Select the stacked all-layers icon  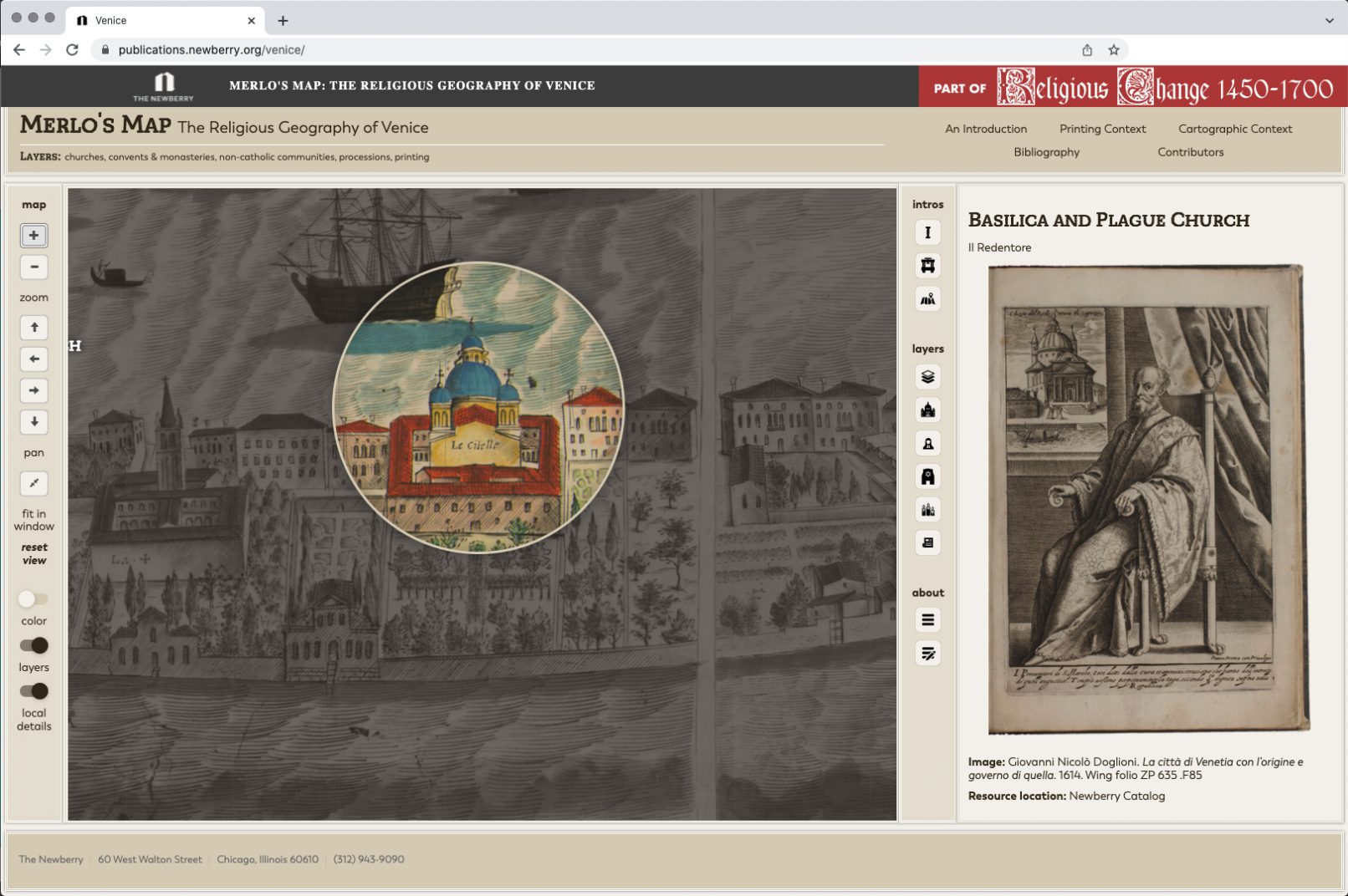click(927, 377)
